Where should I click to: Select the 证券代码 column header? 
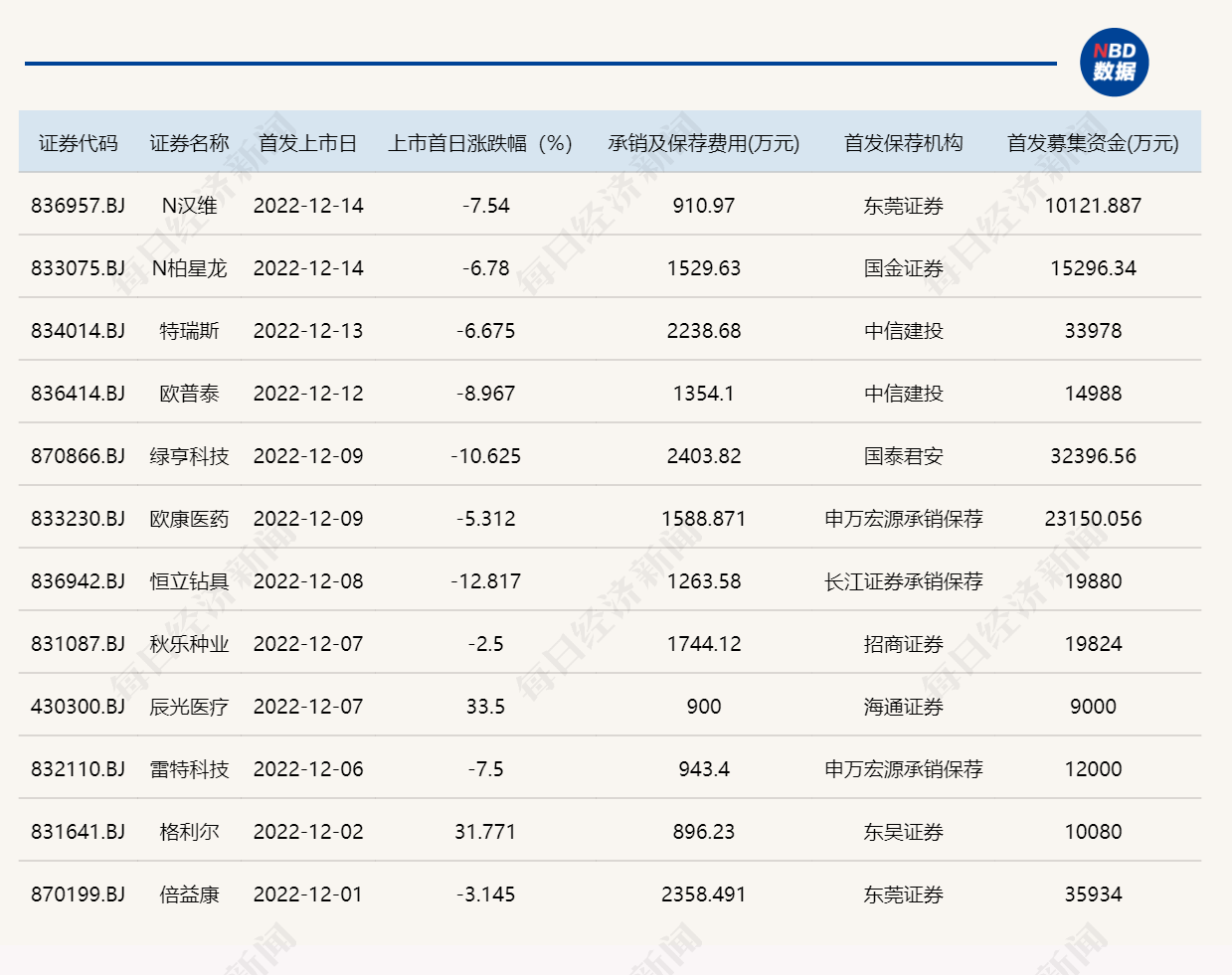(x=78, y=143)
